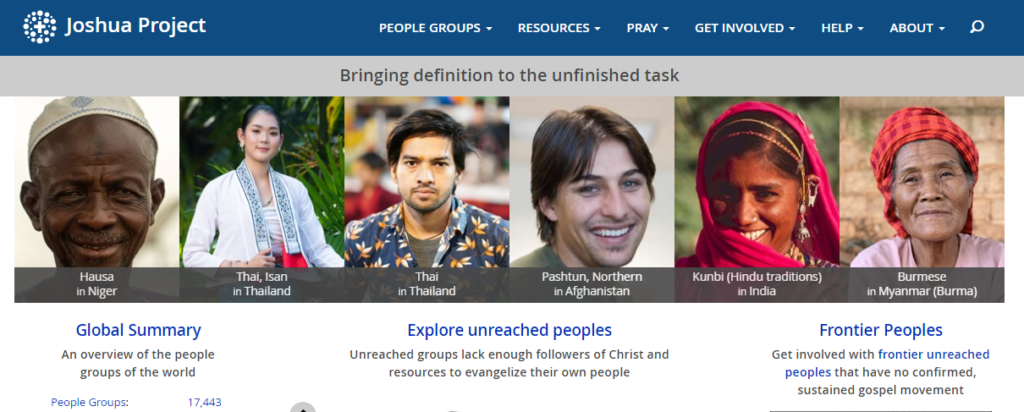This screenshot has height=412, width=1024.
Task: Open the search magnifier icon
Action: tap(977, 27)
